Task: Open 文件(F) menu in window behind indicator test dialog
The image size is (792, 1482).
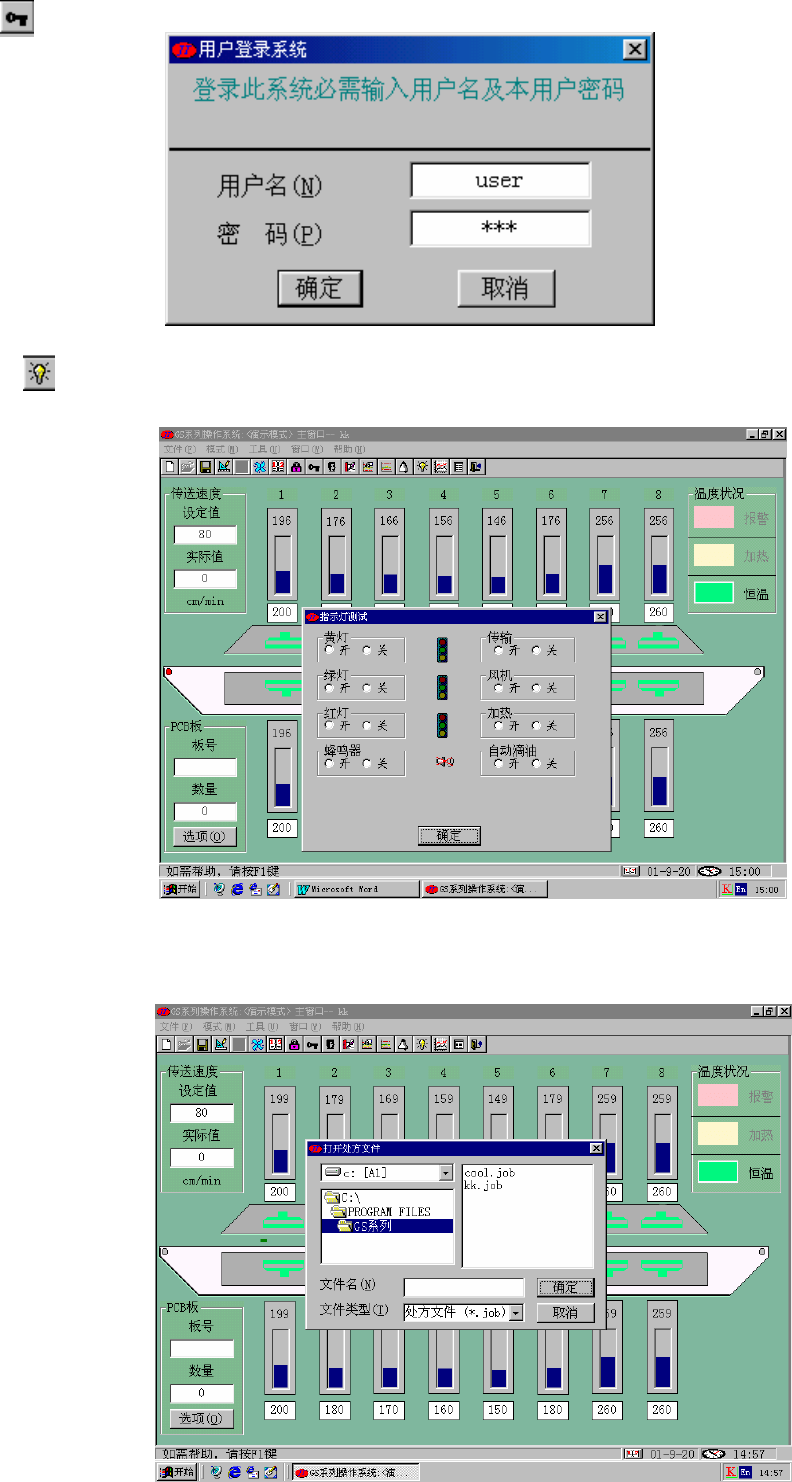Action: click(178, 449)
